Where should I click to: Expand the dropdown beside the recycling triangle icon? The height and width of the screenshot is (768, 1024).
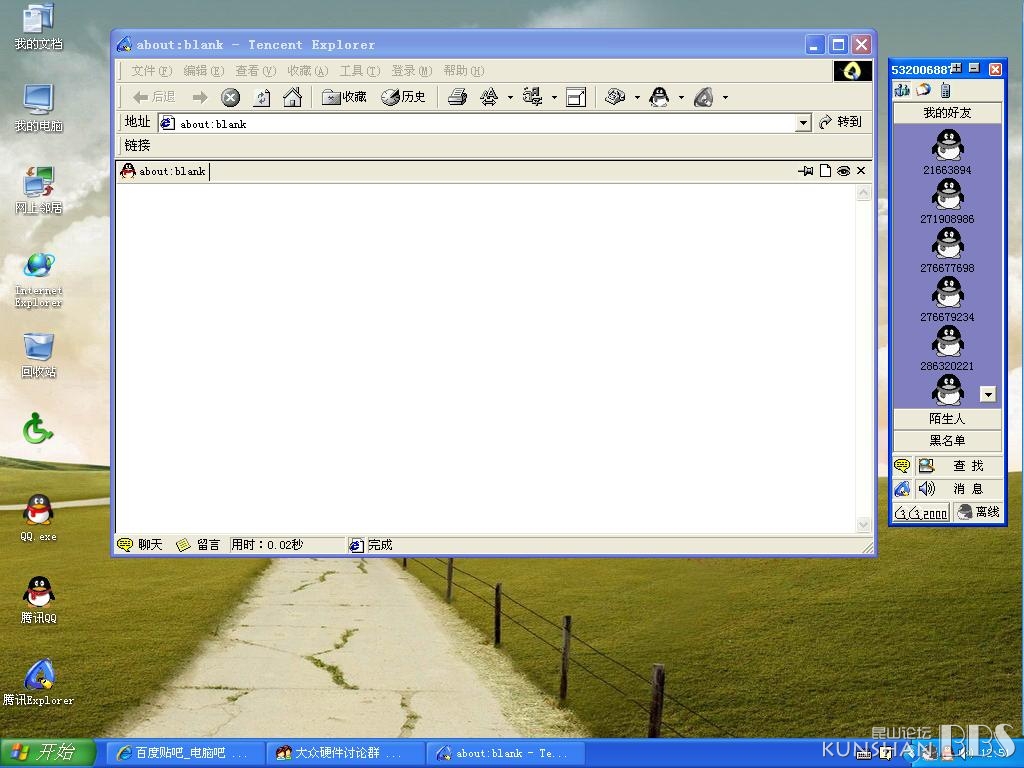tap(510, 98)
